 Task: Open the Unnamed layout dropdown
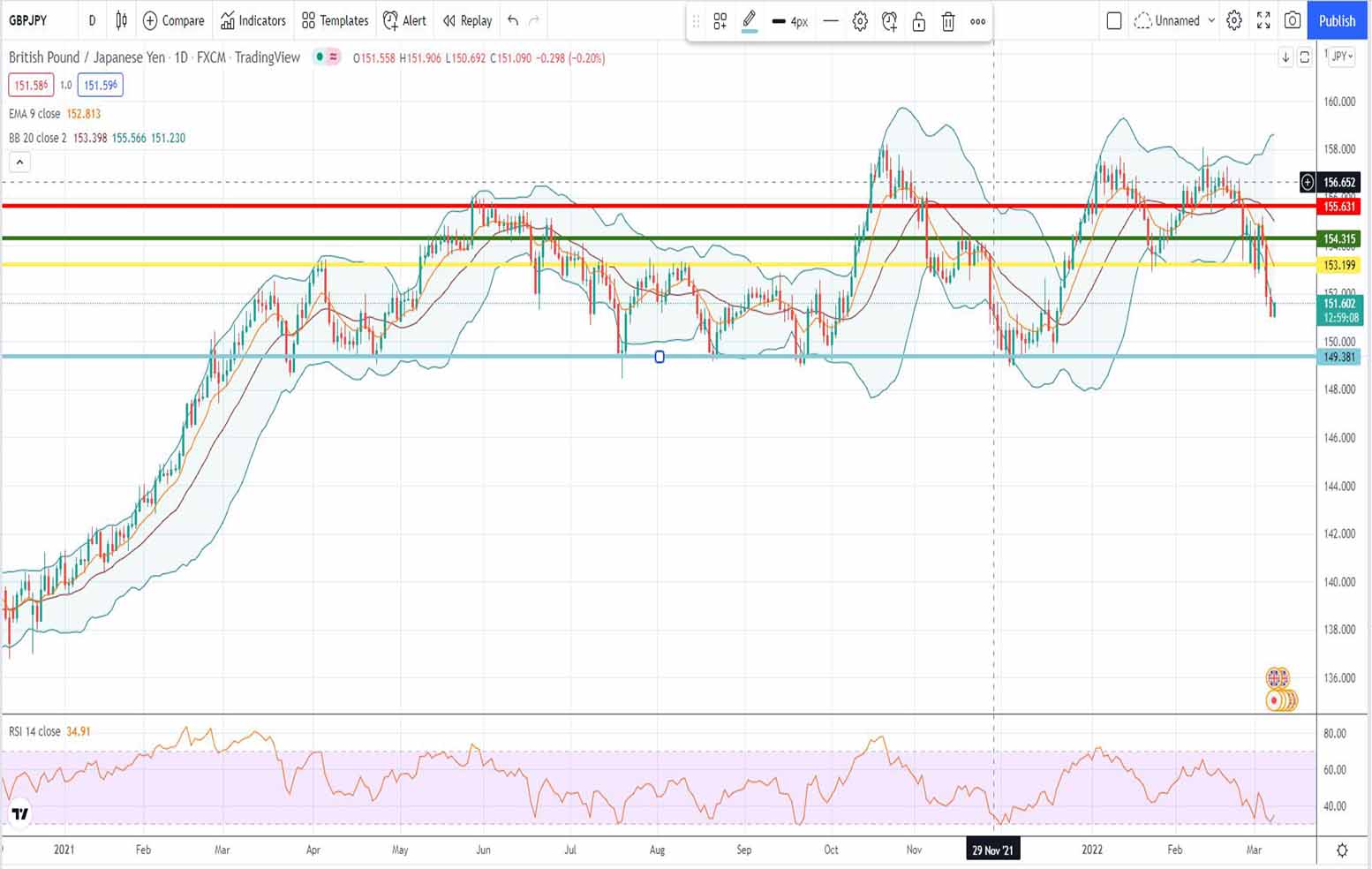coord(1176,20)
